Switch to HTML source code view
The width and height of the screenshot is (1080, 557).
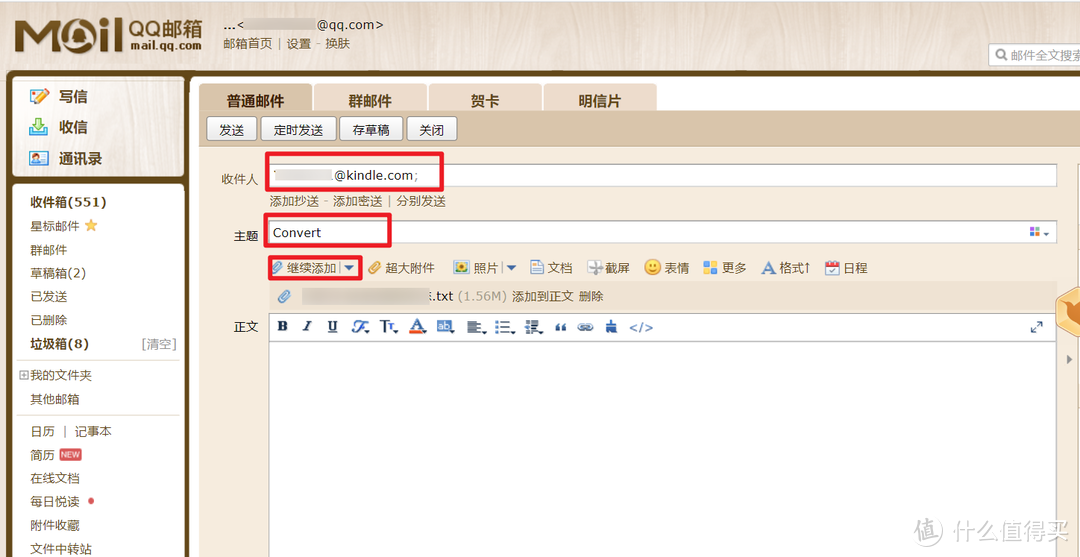641,328
